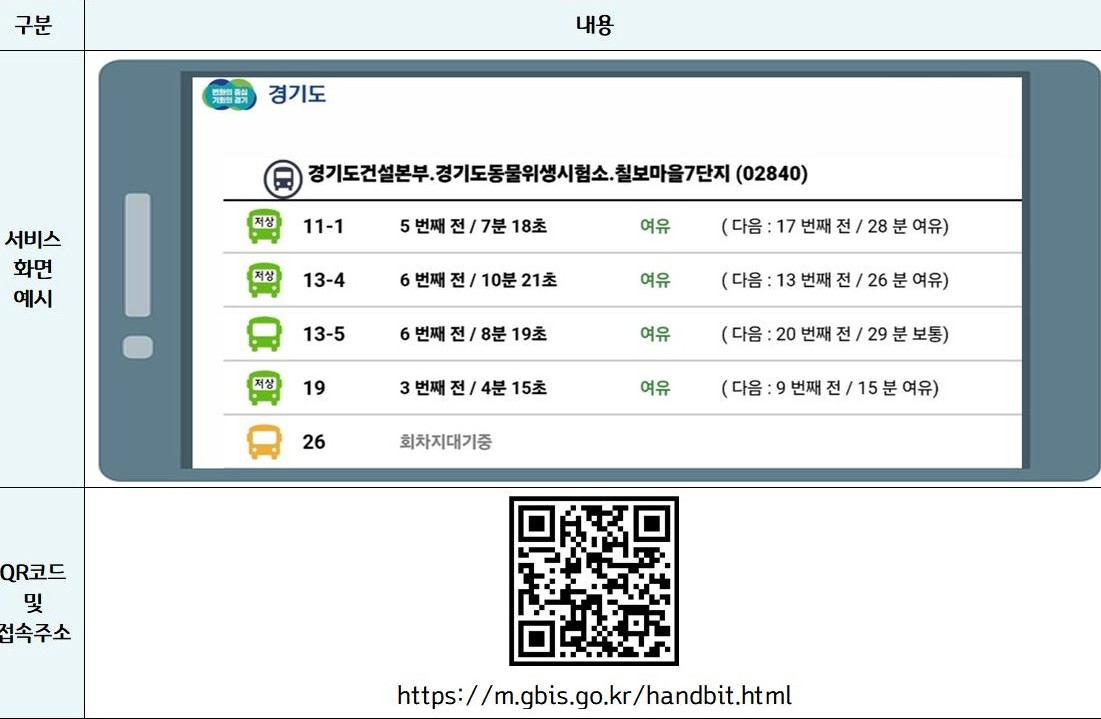Click next-bus info '9 번째 전 / 15 분 여유'

pyautogui.click(x=830, y=388)
